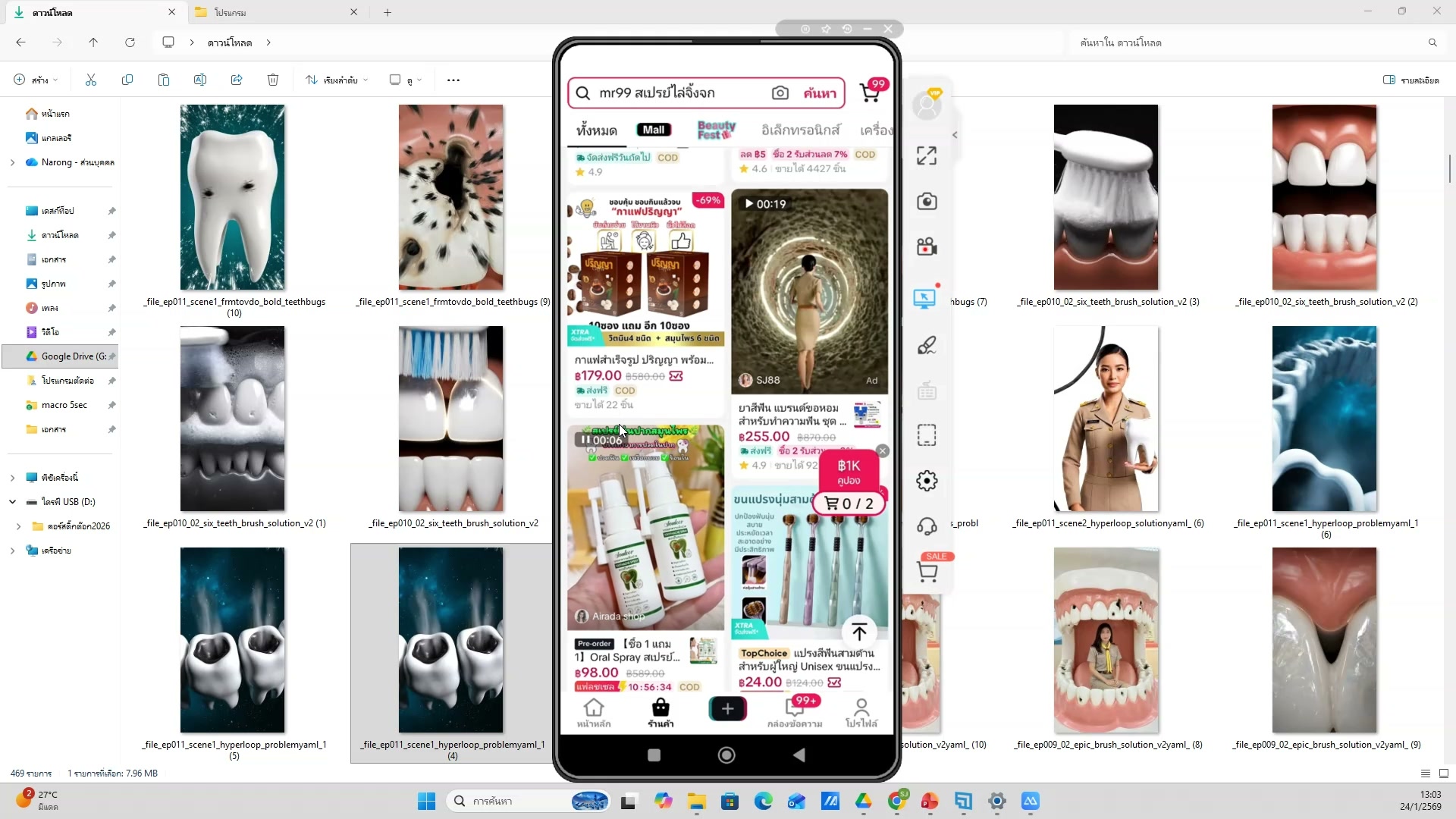
Task: Toggle fullscreen with the expand arrows icon
Action: pyautogui.click(x=927, y=156)
